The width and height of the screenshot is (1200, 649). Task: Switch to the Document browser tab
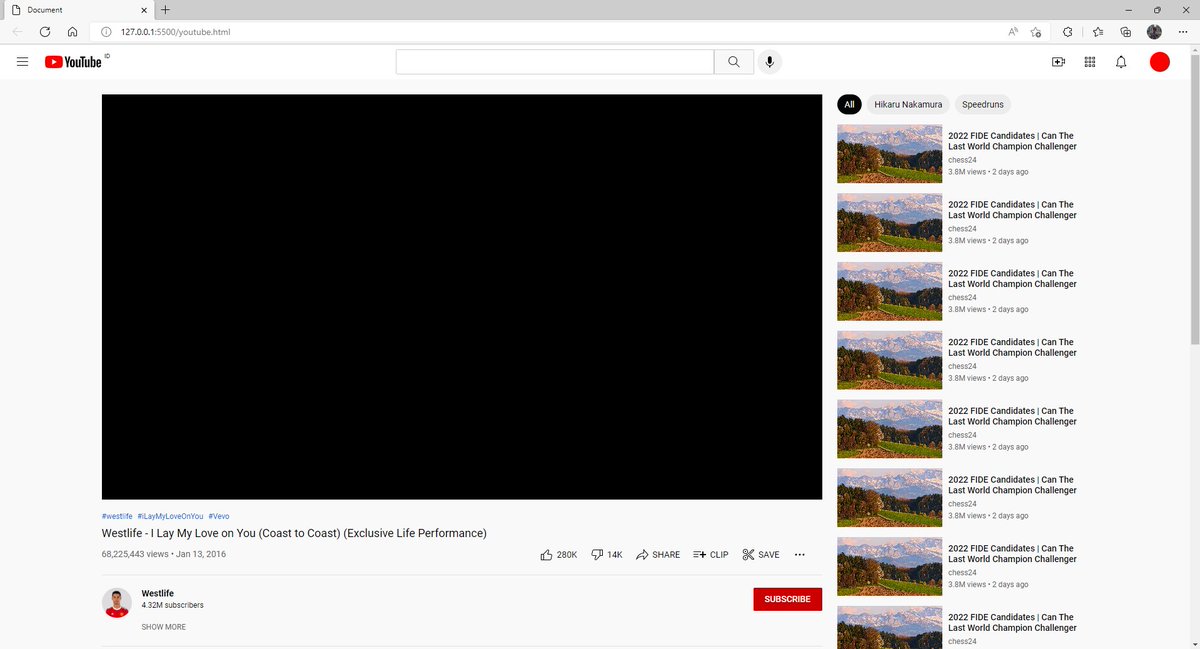tap(77, 9)
